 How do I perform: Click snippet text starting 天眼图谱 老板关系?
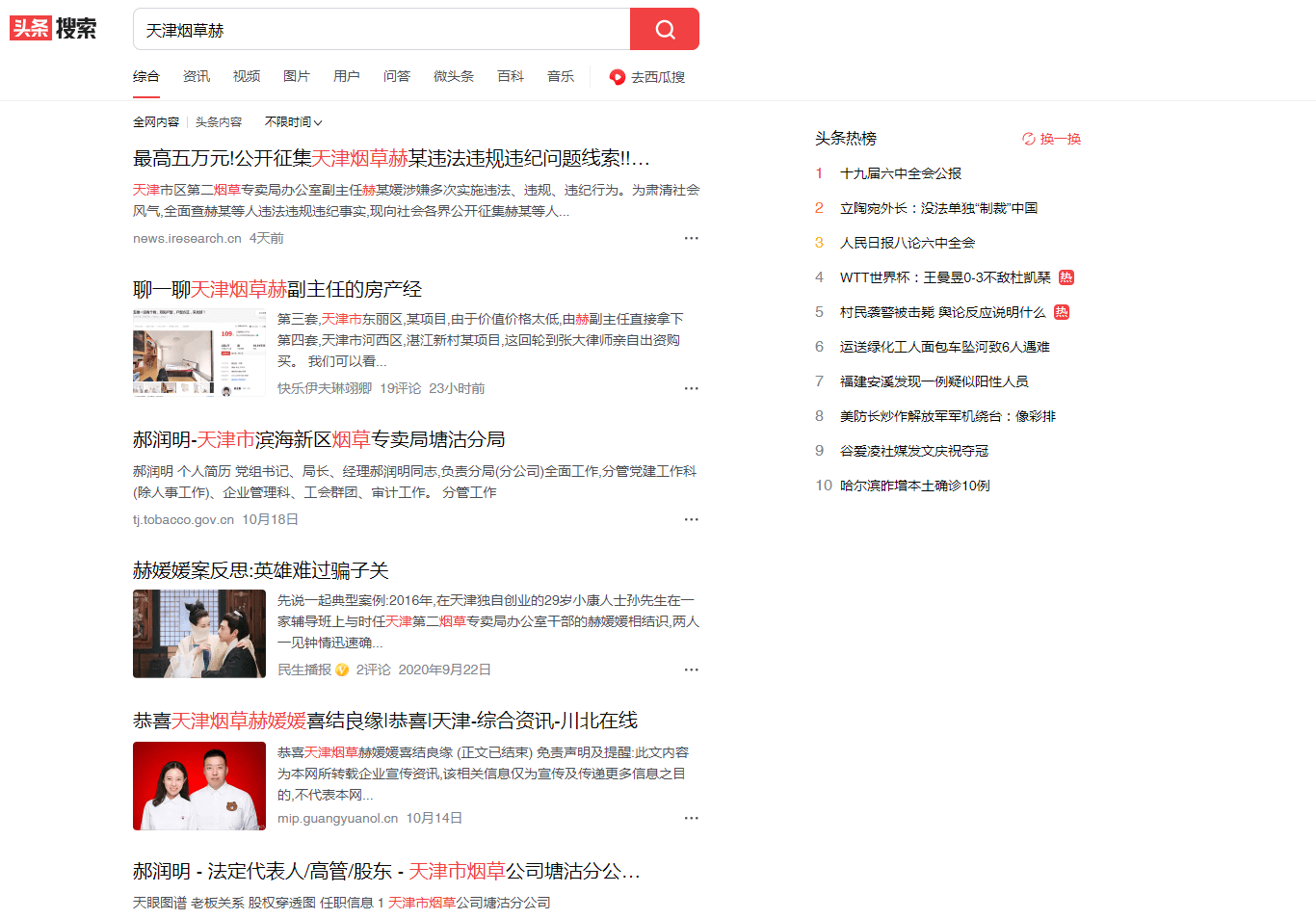coord(342,903)
